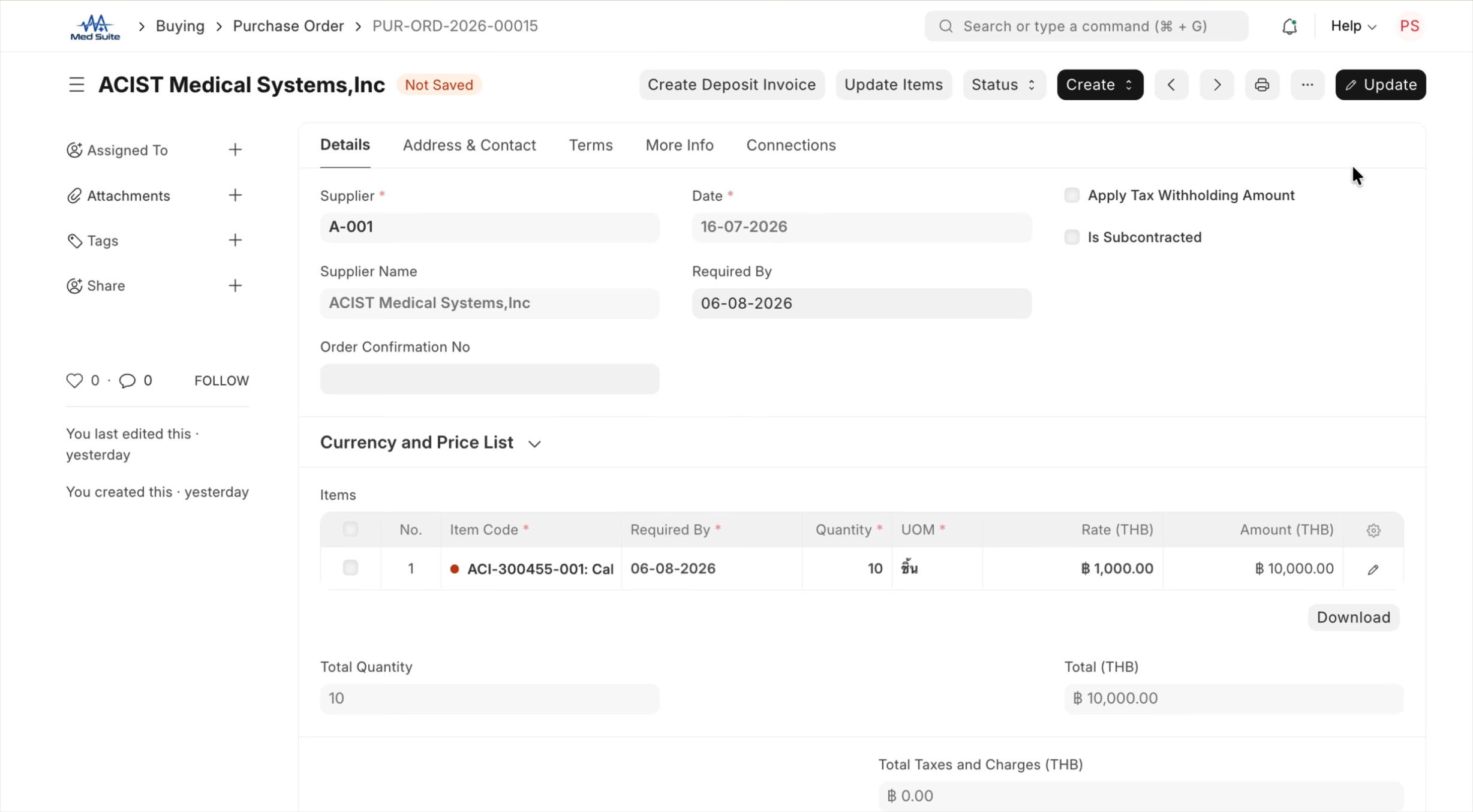Click the Attachments paperclip icon
Screen dimensions: 1473x812
[x=74, y=196]
